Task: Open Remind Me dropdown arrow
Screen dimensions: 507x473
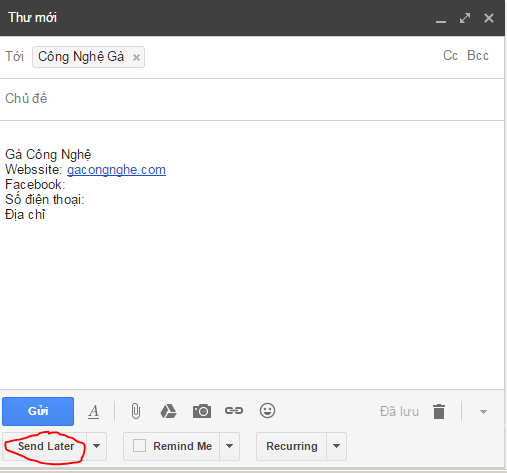Action: [x=229, y=446]
